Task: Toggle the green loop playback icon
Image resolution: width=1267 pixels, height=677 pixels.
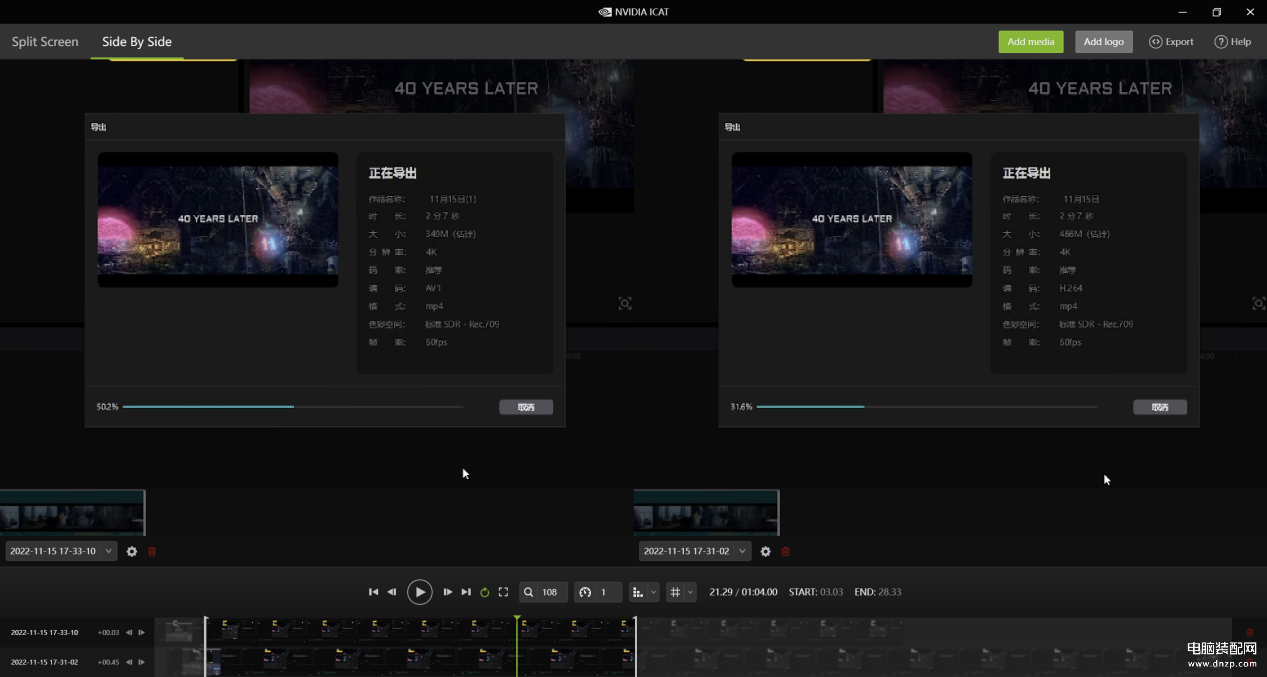Action: point(485,592)
